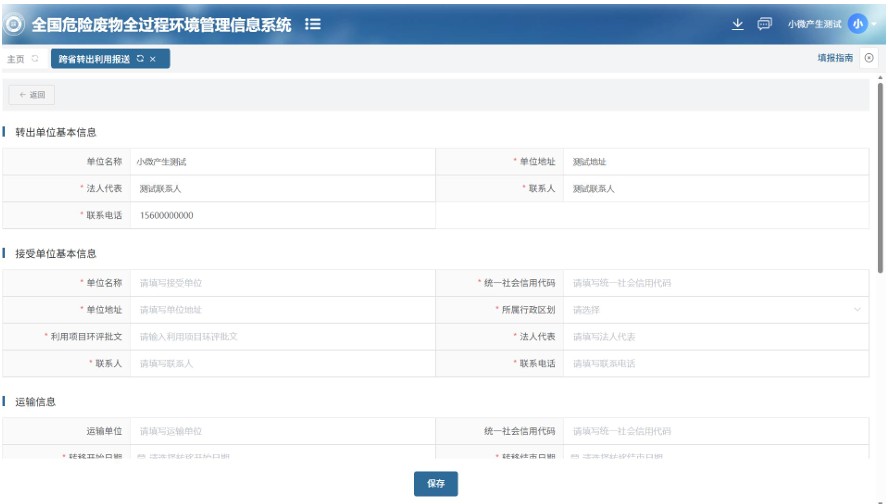Click the 运输信息 section heading

tap(35, 402)
